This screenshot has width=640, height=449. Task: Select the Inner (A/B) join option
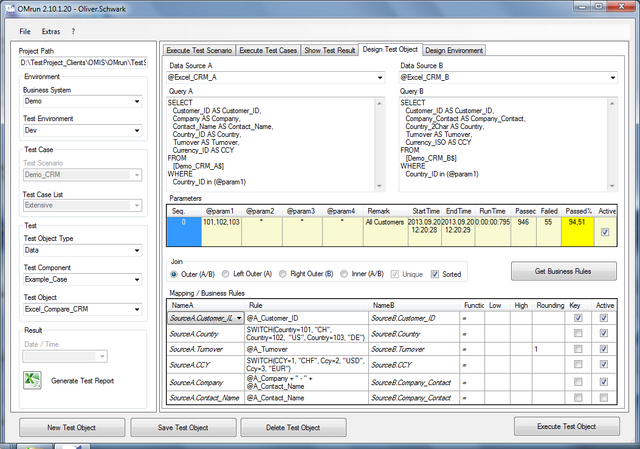click(x=344, y=274)
